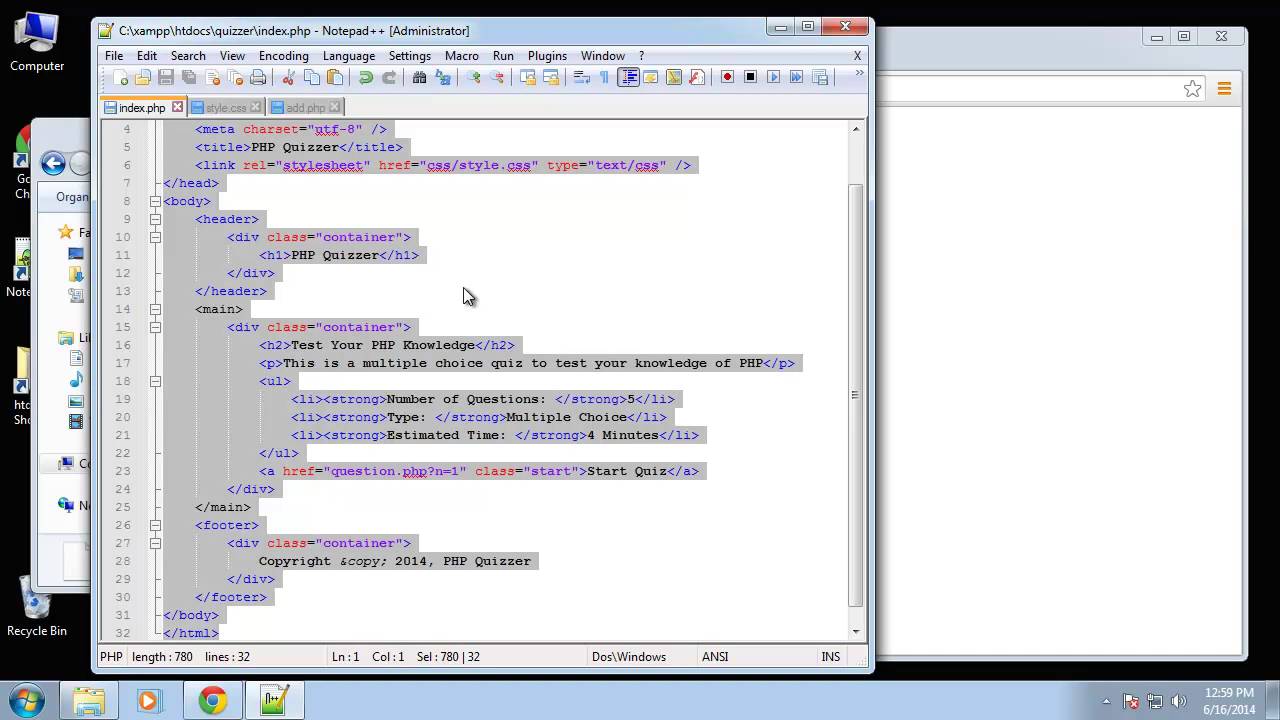Close the index.php tab with its red X

[177, 107]
